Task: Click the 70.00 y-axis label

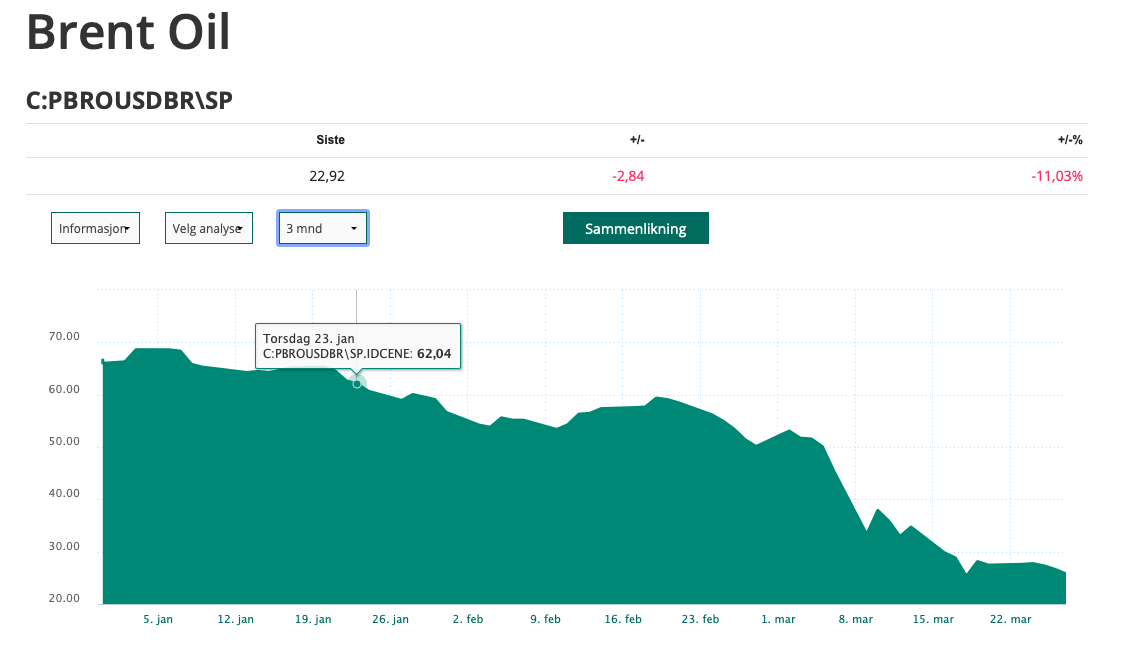Action: pos(64,337)
